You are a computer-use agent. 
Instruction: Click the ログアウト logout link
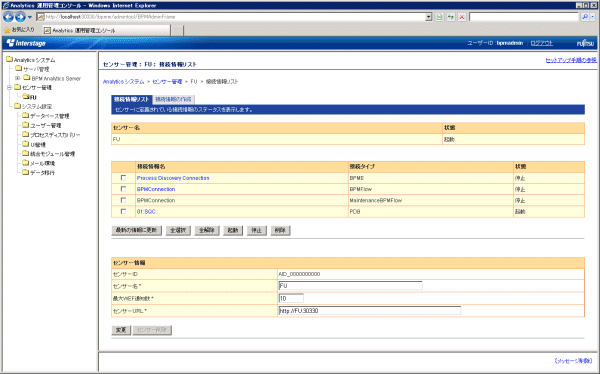coord(541,43)
